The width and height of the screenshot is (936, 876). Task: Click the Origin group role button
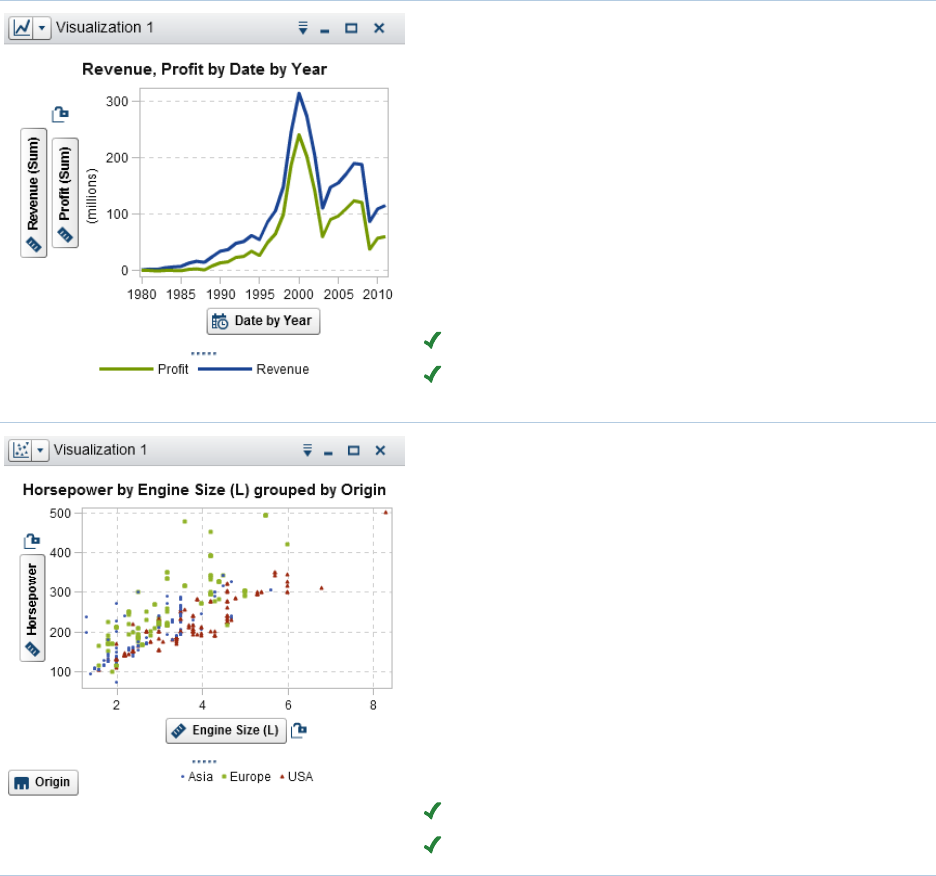coord(44,782)
